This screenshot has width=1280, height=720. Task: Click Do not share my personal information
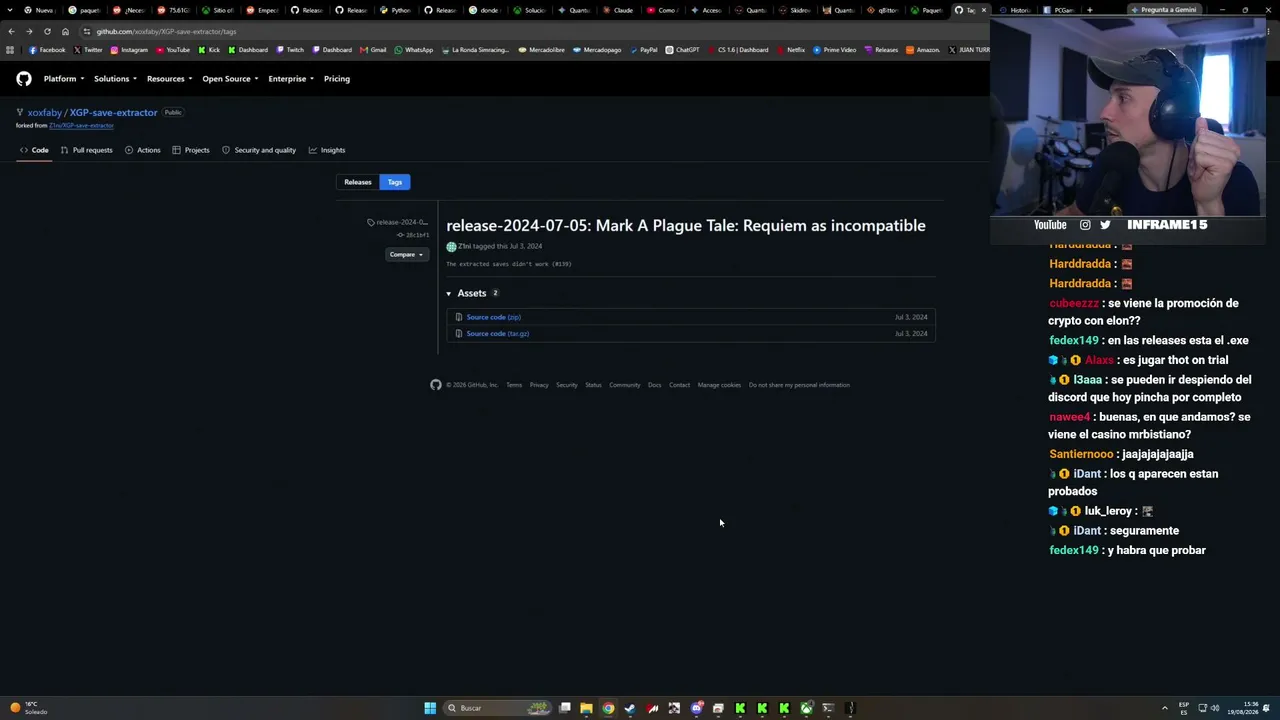[799, 385]
